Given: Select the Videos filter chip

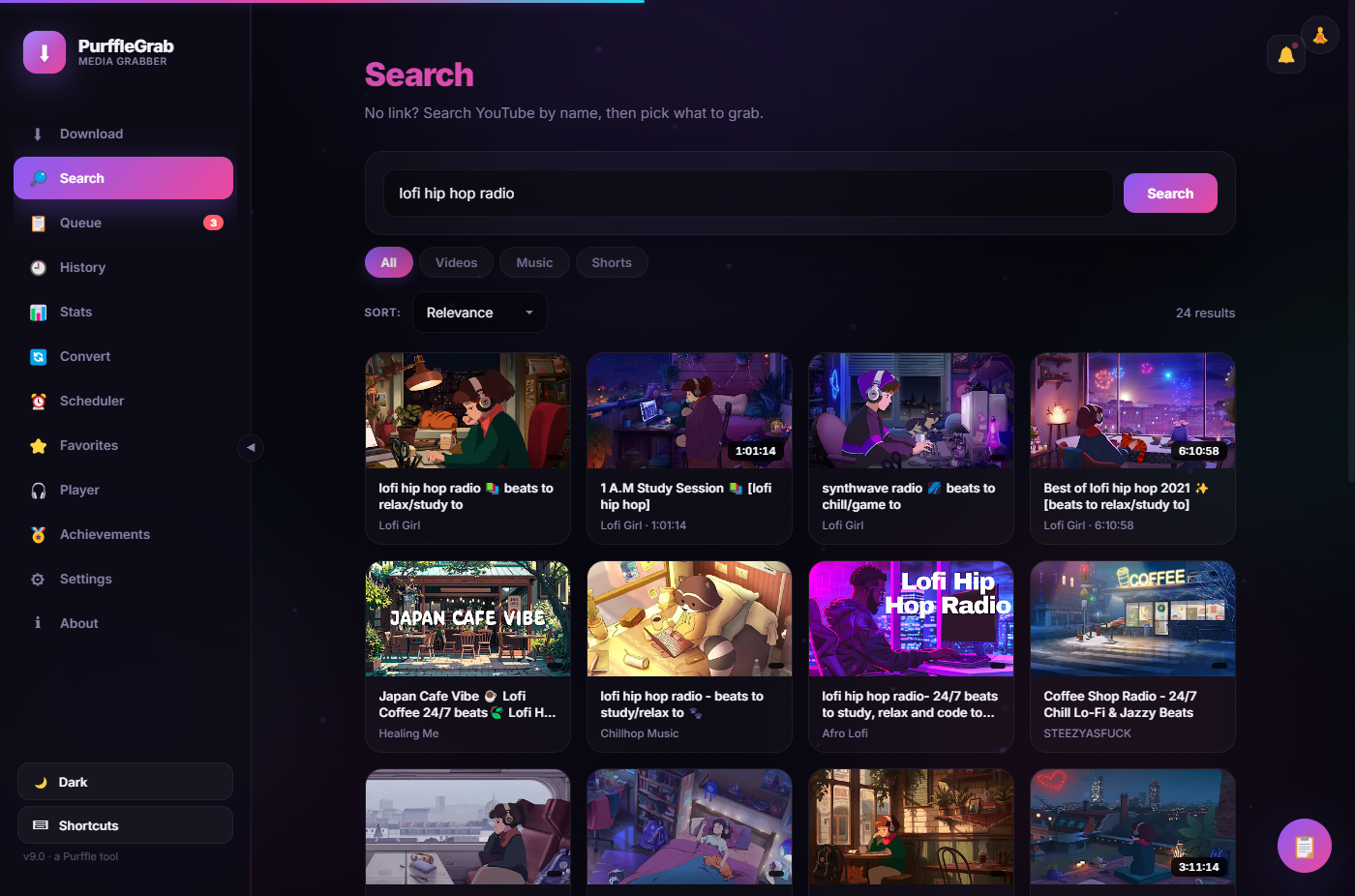Looking at the screenshot, I should 456,262.
